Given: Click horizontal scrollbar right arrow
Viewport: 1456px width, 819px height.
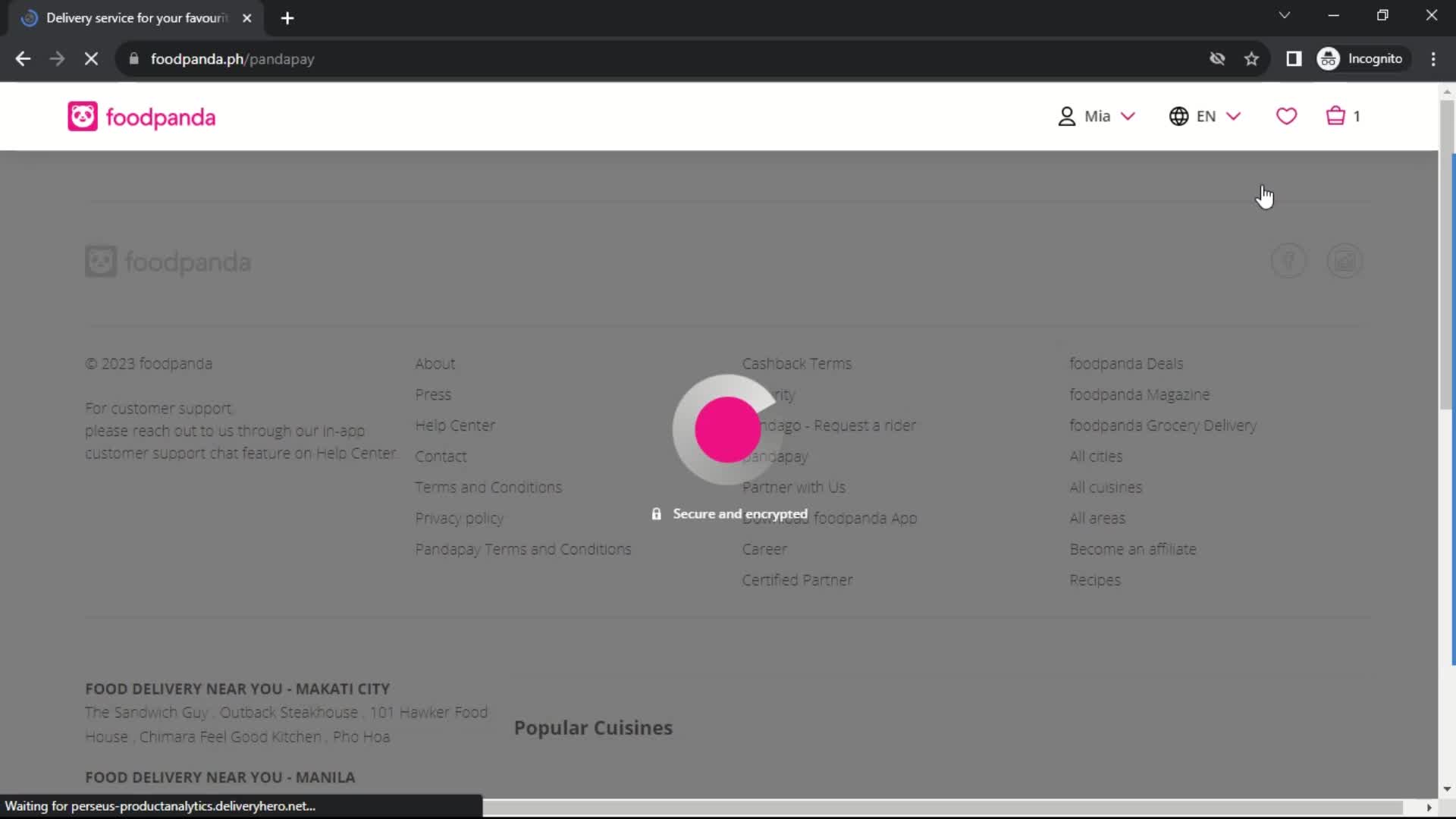Looking at the screenshot, I should (1429, 808).
